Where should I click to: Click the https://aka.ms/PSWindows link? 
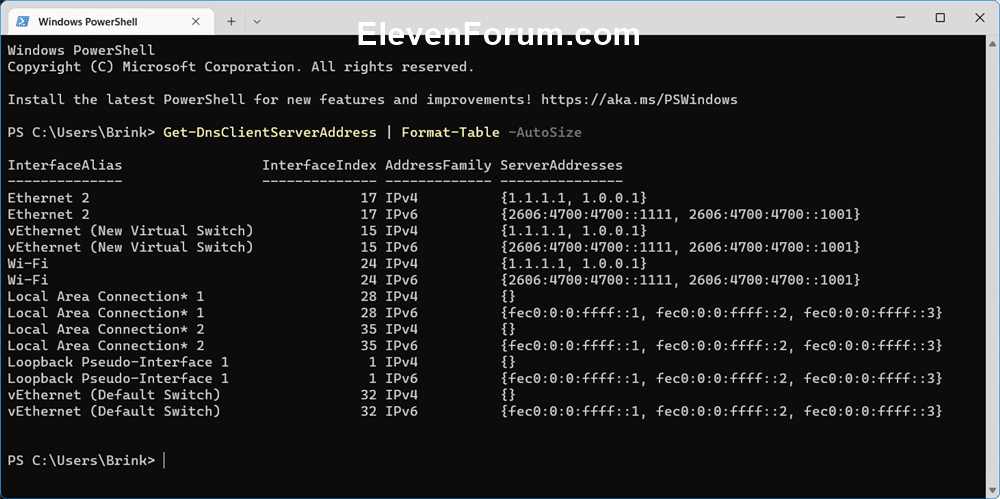(x=639, y=100)
